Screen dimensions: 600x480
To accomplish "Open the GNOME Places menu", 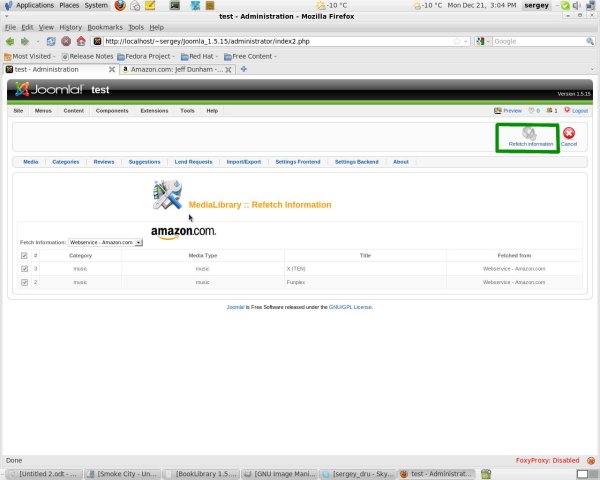I will pos(69,5).
